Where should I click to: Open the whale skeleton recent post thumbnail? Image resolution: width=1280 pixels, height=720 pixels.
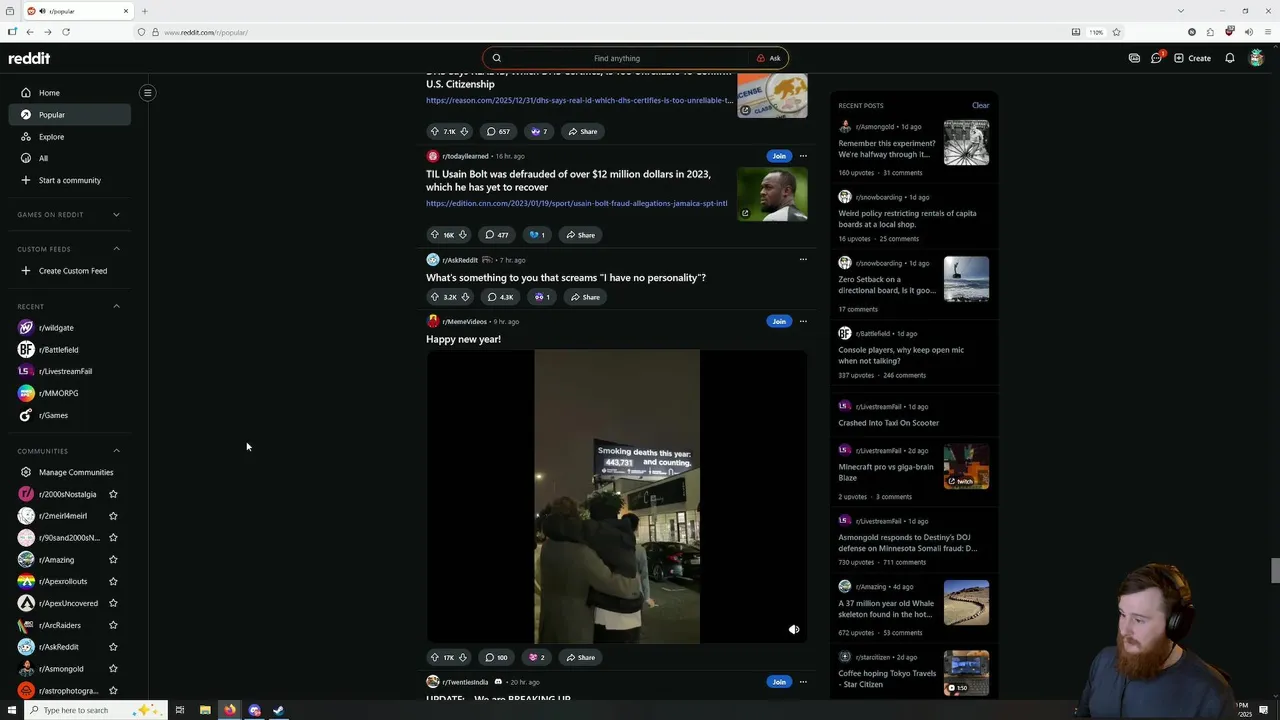click(x=966, y=603)
